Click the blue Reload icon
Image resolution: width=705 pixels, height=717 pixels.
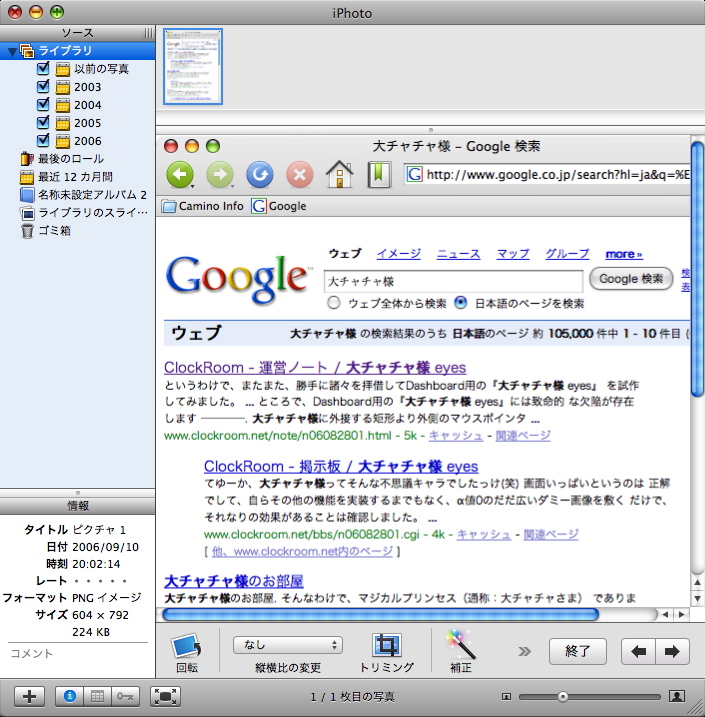tap(260, 174)
